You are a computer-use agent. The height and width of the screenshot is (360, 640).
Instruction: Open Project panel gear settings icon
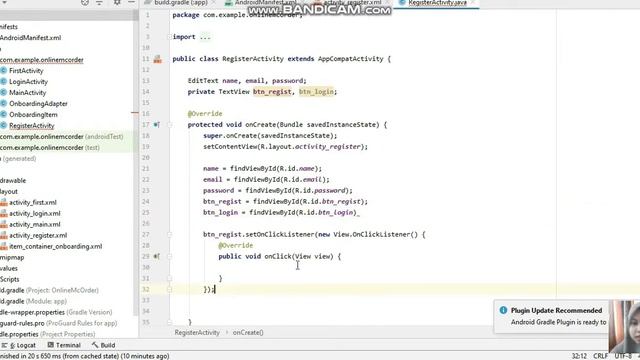[x=117, y=2]
